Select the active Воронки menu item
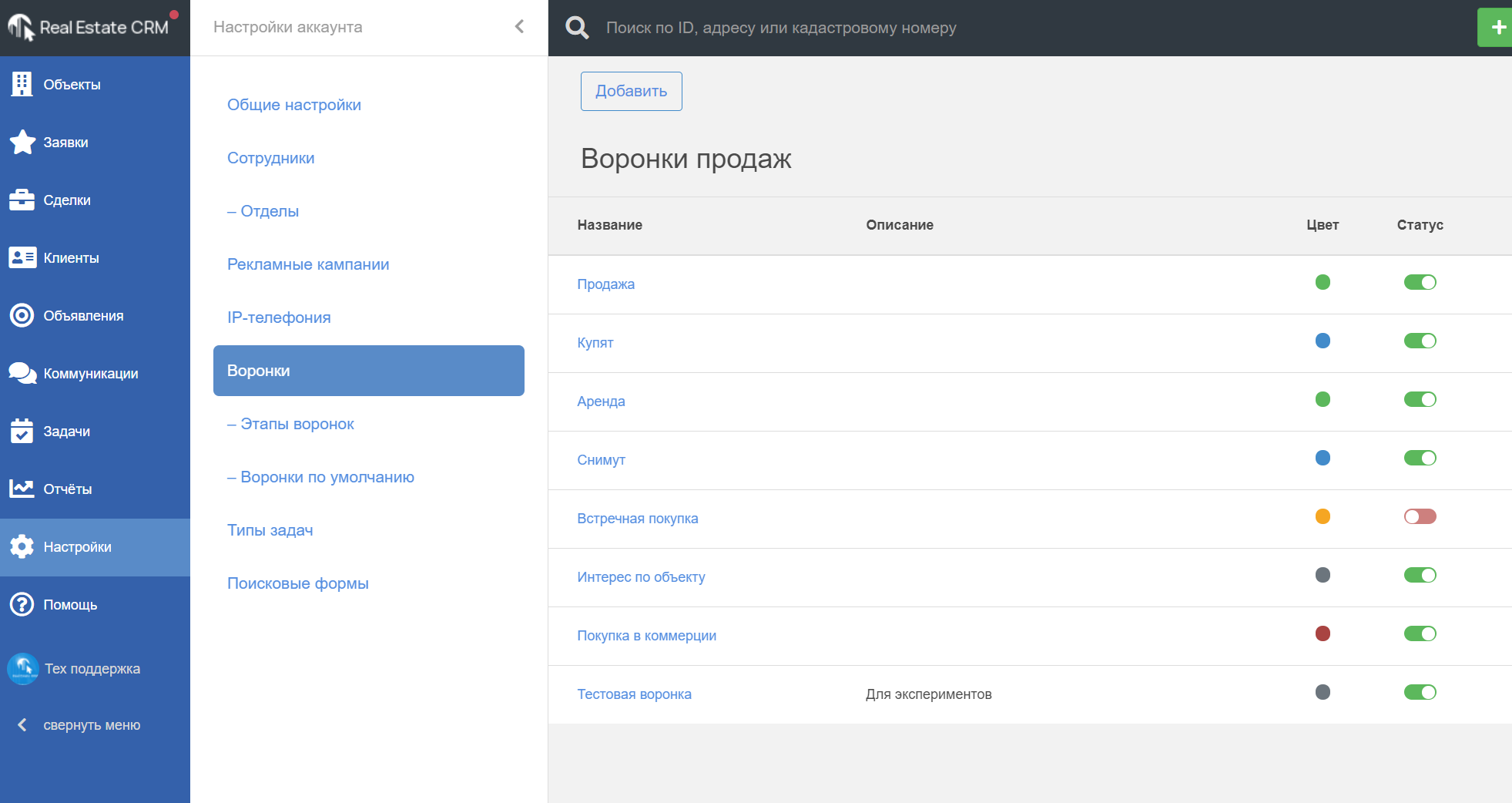The image size is (1512, 803). pos(369,371)
